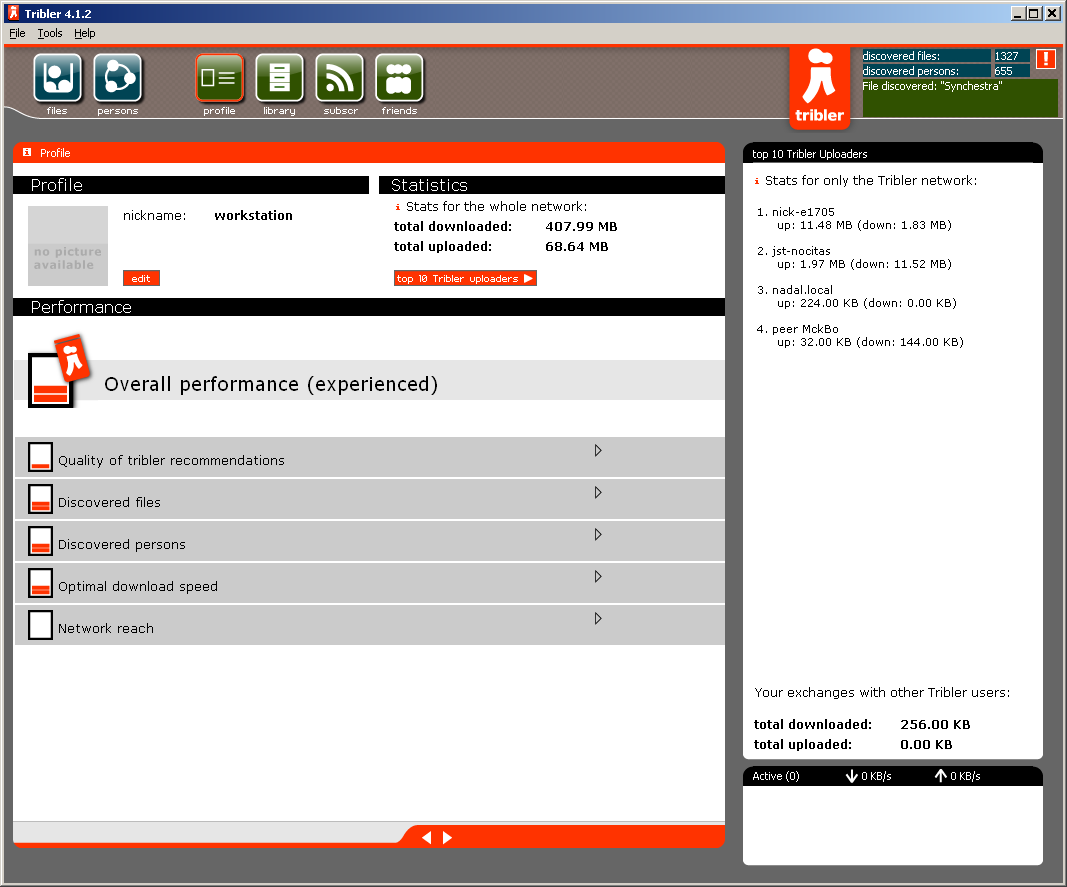Screen dimensions: 1067x887
Task: Select the profile toolbar icon
Action: pyautogui.click(x=219, y=78)
